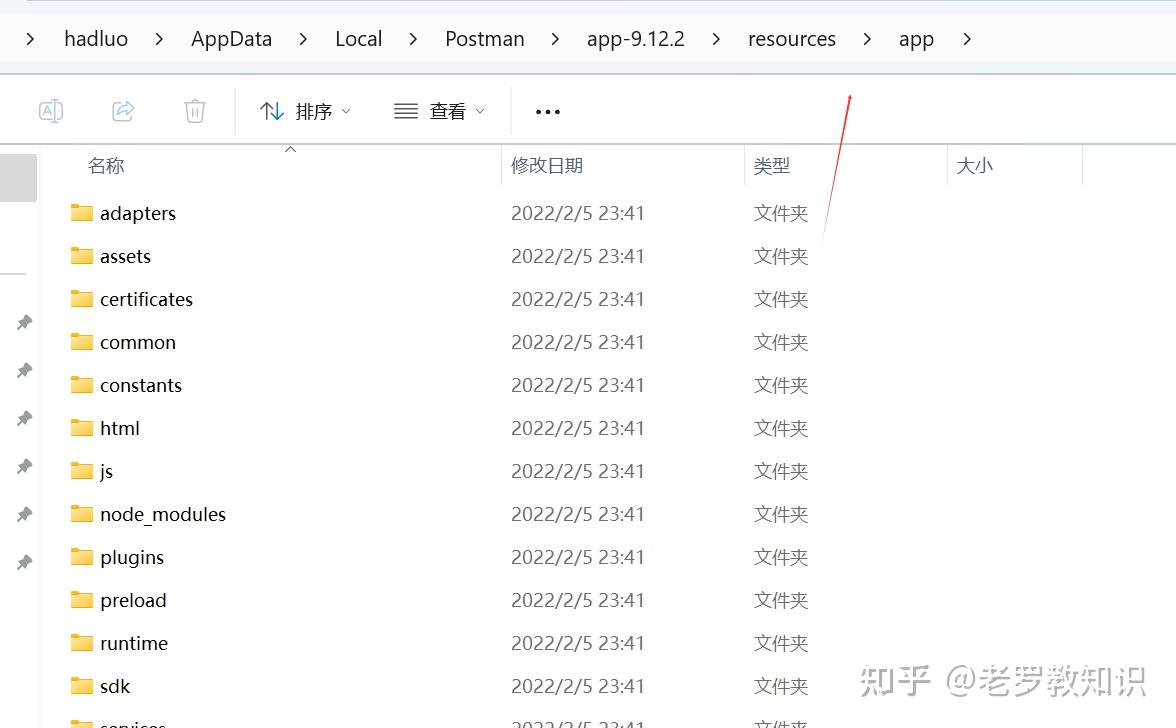Sort by 名称 column header

[106, 166]
